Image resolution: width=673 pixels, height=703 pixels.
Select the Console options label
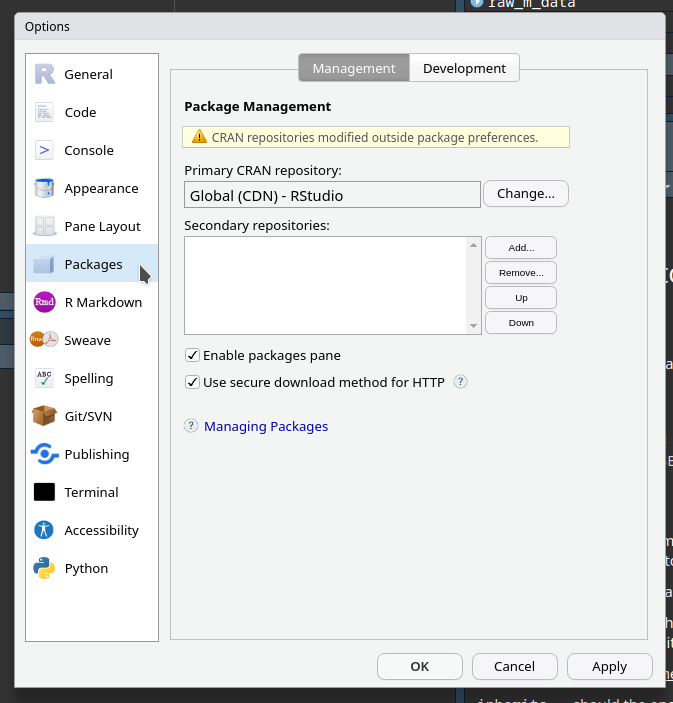pyautogui.click(x=89, y=151)
